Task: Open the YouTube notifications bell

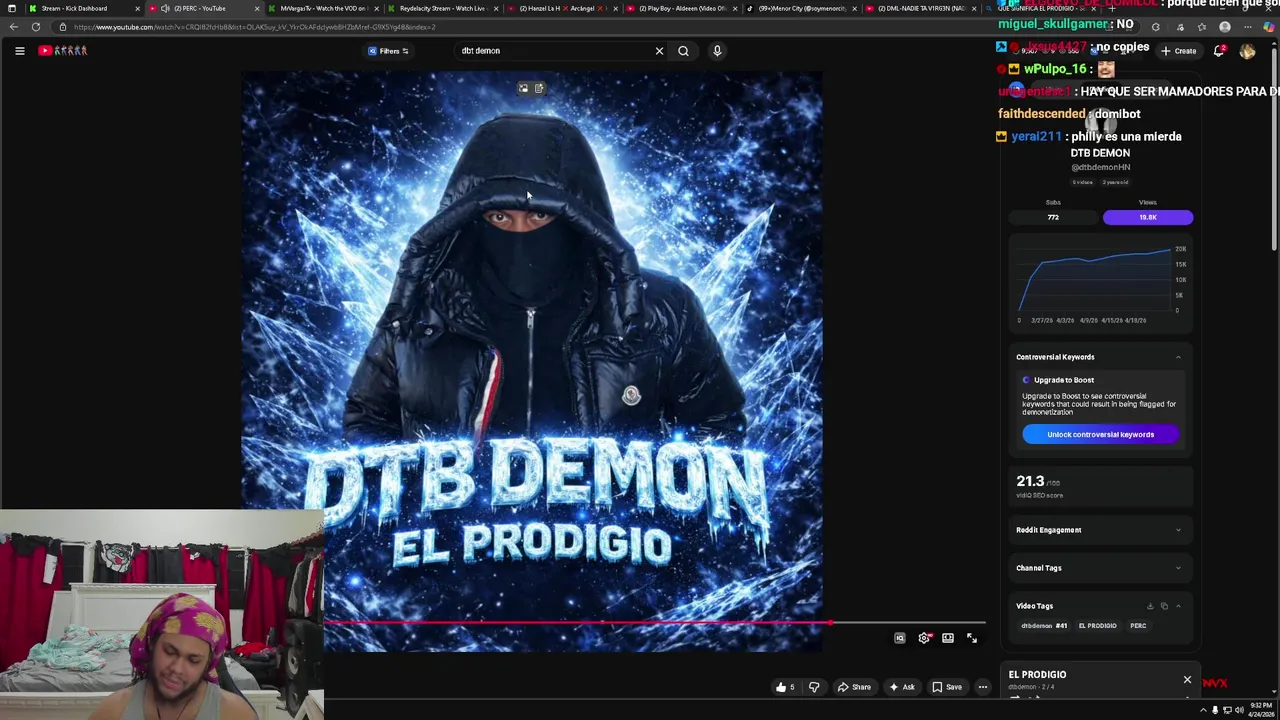Action: [x=1219, y=51]
